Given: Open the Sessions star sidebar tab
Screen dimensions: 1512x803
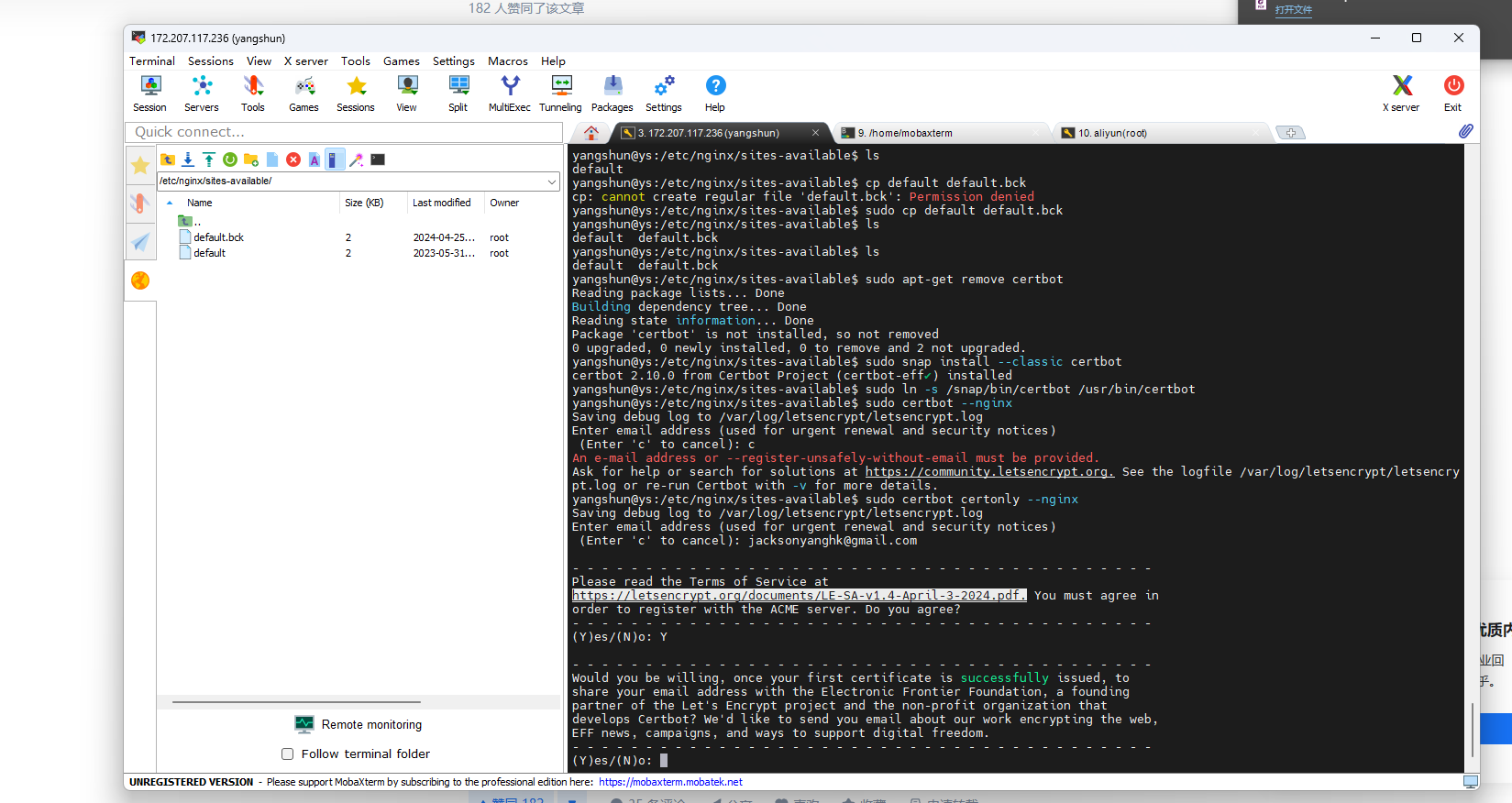Looking at the screenshot, I should (140, 165).
